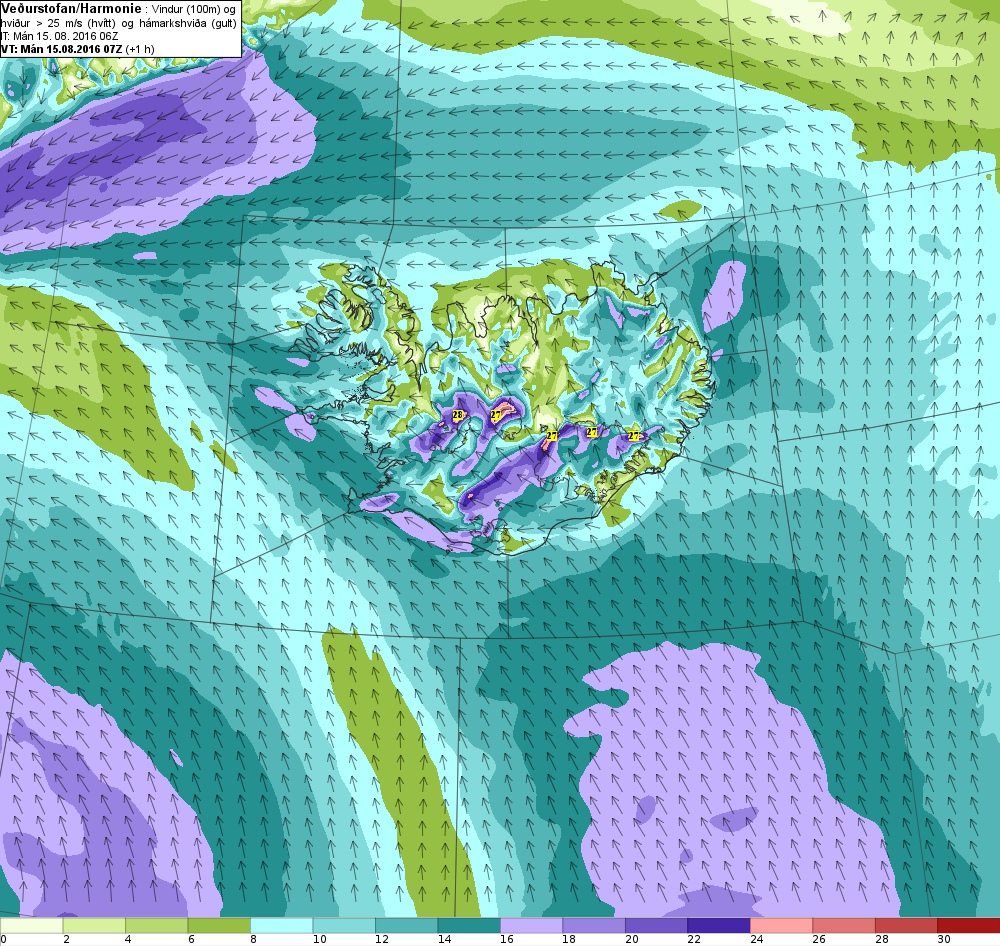The height and width of the screenshot is (946, 1000).
Task: Pick the 12–14 m/s teal legend swatch
Action: (x=406, y=925)
